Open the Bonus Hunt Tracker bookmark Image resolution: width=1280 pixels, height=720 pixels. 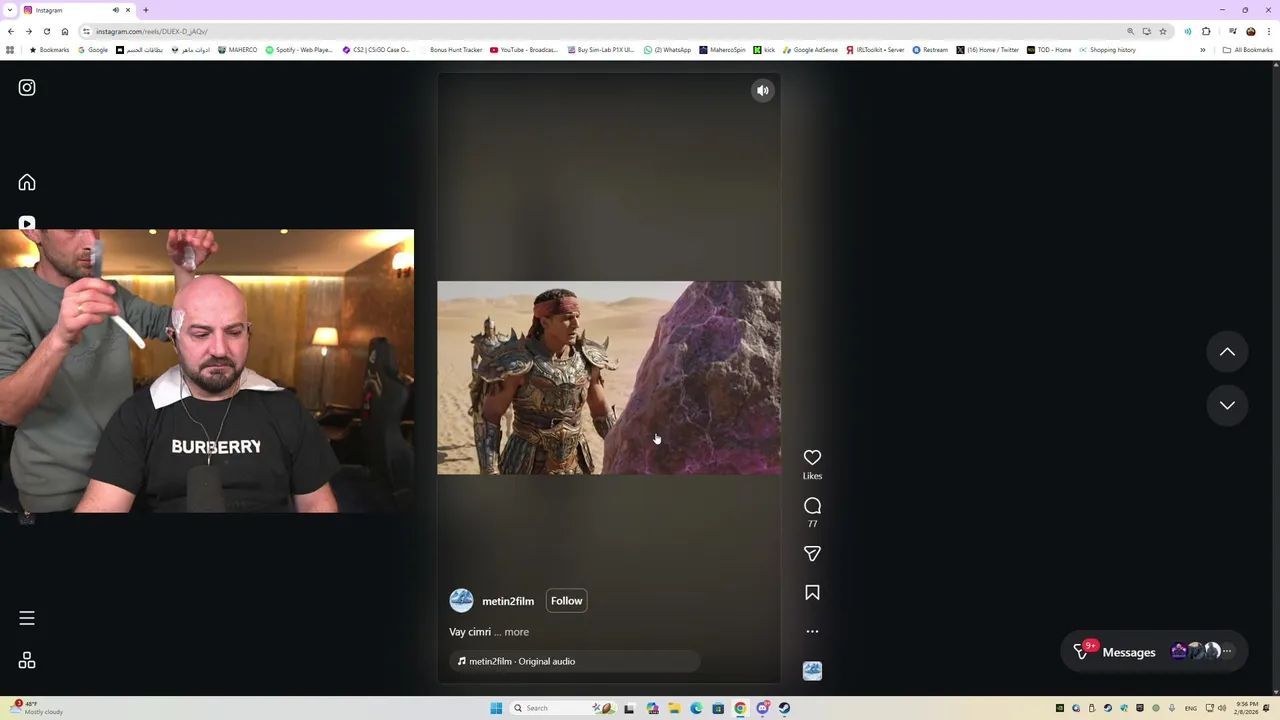[x=452, y=50]
